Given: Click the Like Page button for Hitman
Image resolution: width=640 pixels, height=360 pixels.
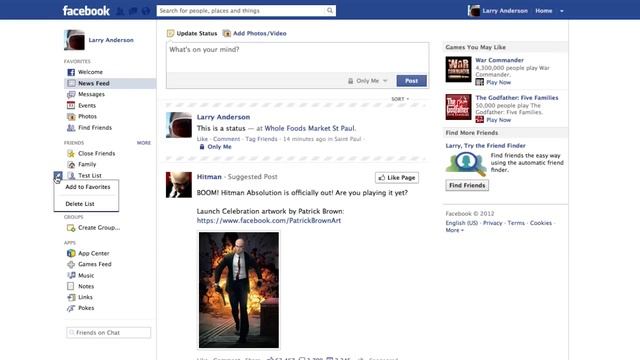Looking at the screenshot, I should (x=397, y=178).
